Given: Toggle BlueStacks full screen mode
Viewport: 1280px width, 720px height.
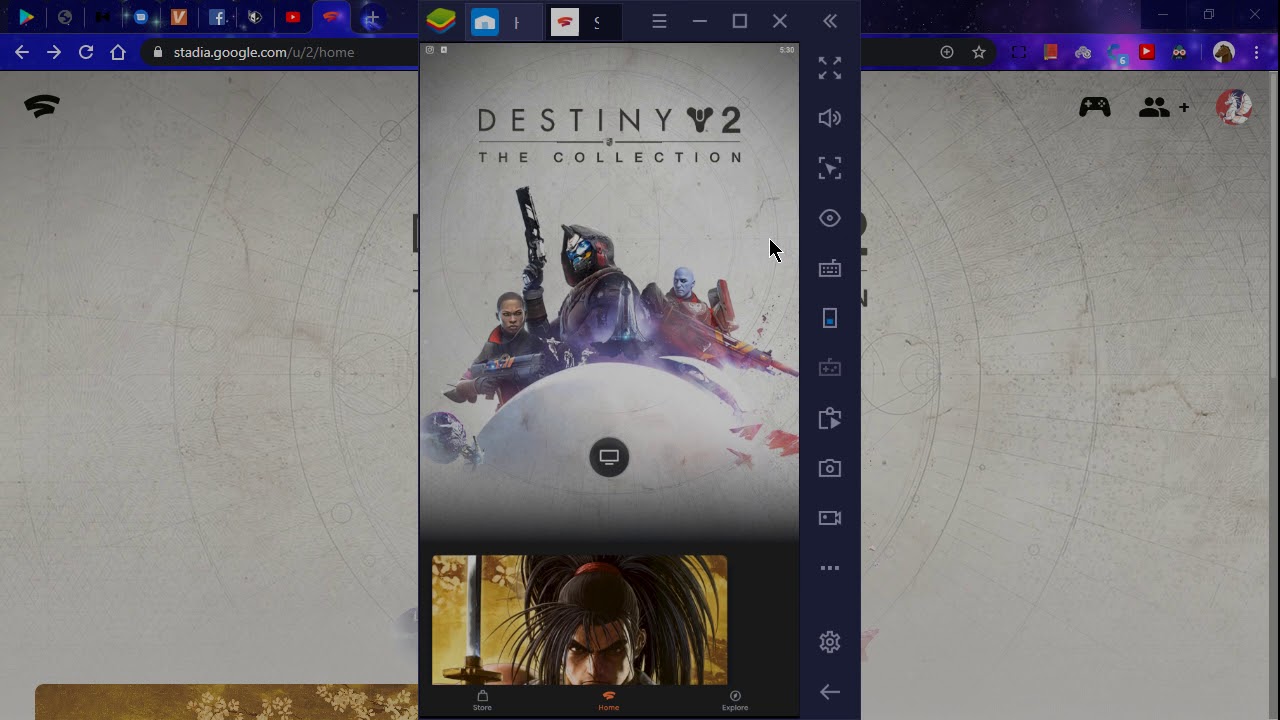Looking at the screenshot, I should pyautogui.click(x=830, y=68).
